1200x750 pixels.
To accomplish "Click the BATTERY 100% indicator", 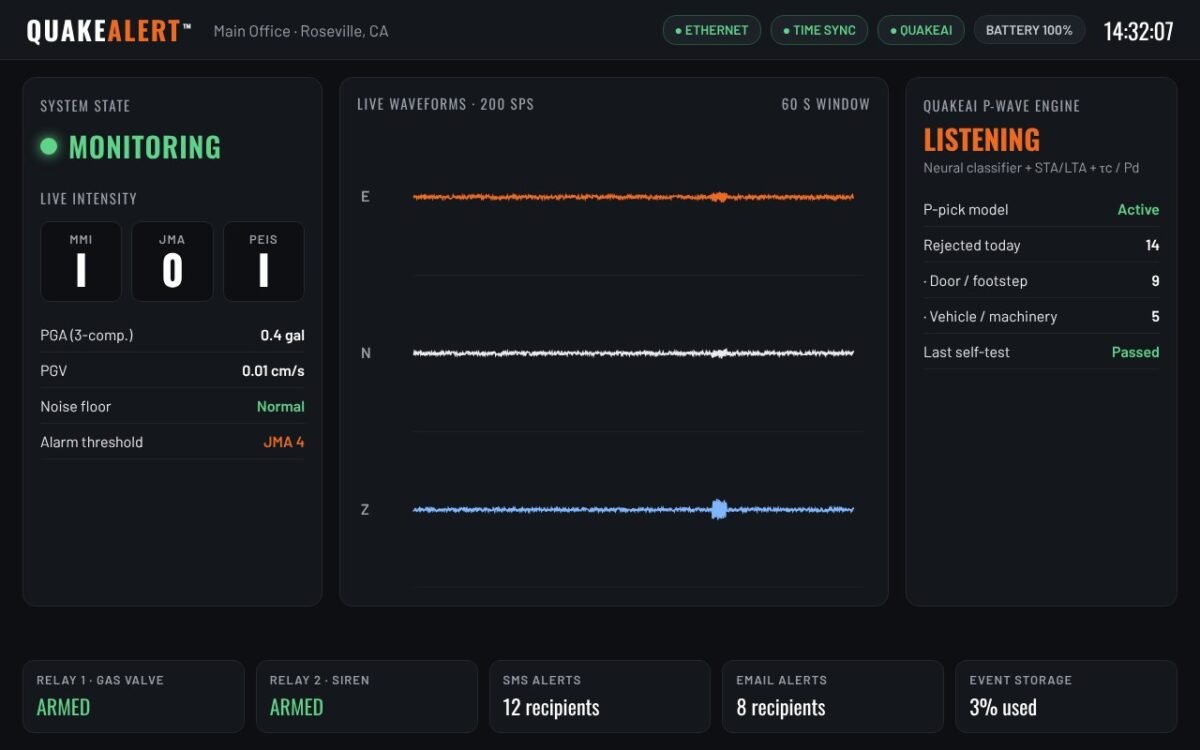I will click(x=1029, y=30).
